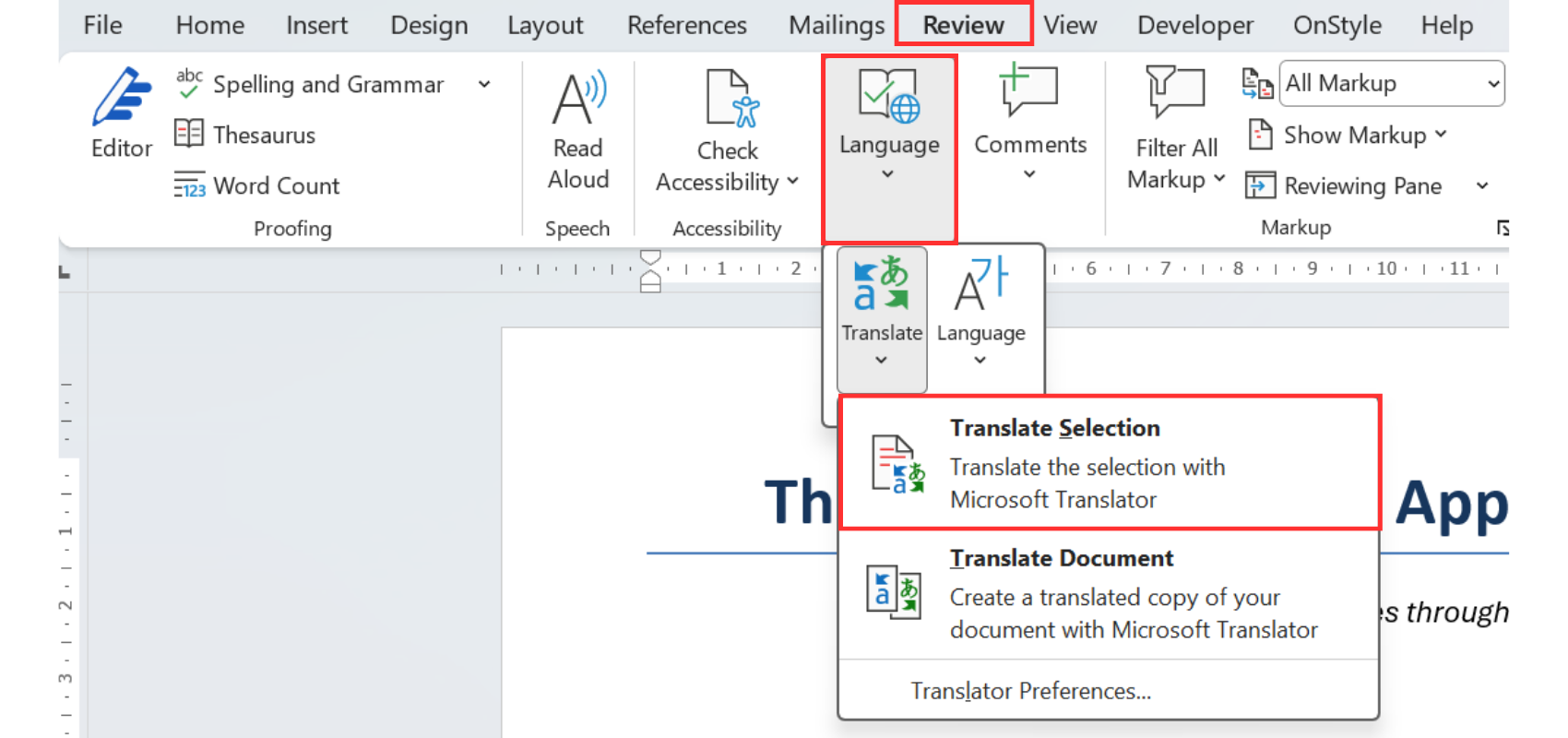Viewport: 1568px width, 738px height.
Task: Open the Reviewing Pane
Action: point(1344,185)
